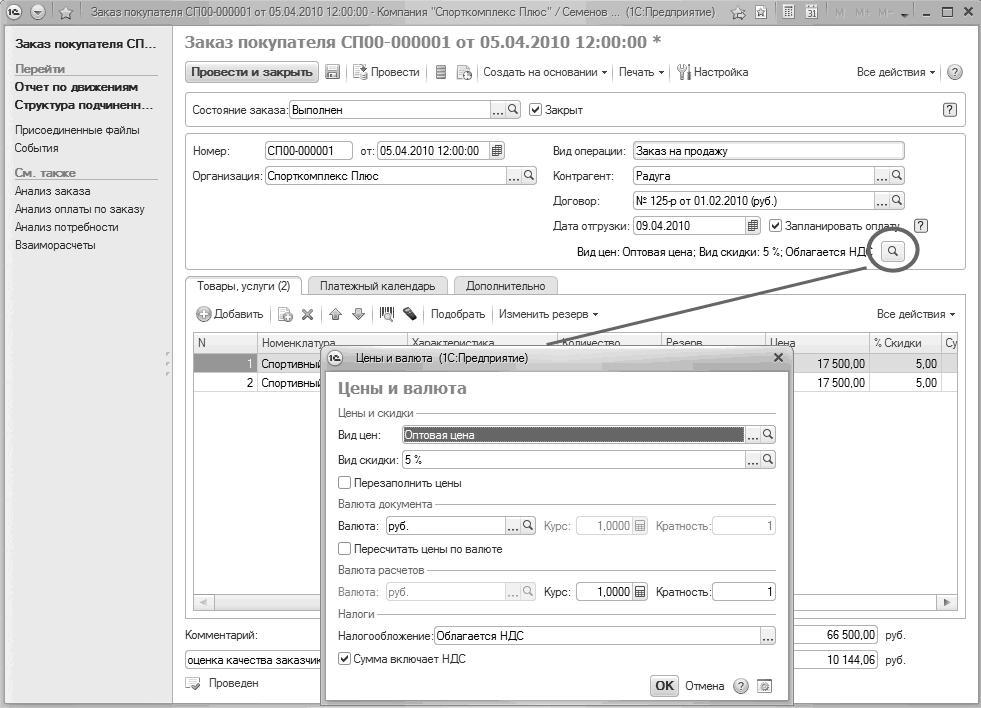Click ellipsis selector for Вид цен
Screen dimensions: 981x708
[753, 434]
